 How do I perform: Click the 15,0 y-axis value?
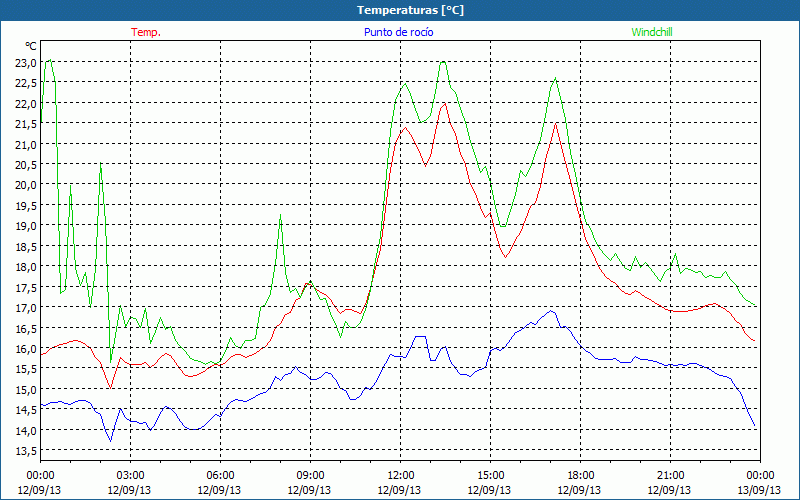pyautogui.click(x=28, y=389)
